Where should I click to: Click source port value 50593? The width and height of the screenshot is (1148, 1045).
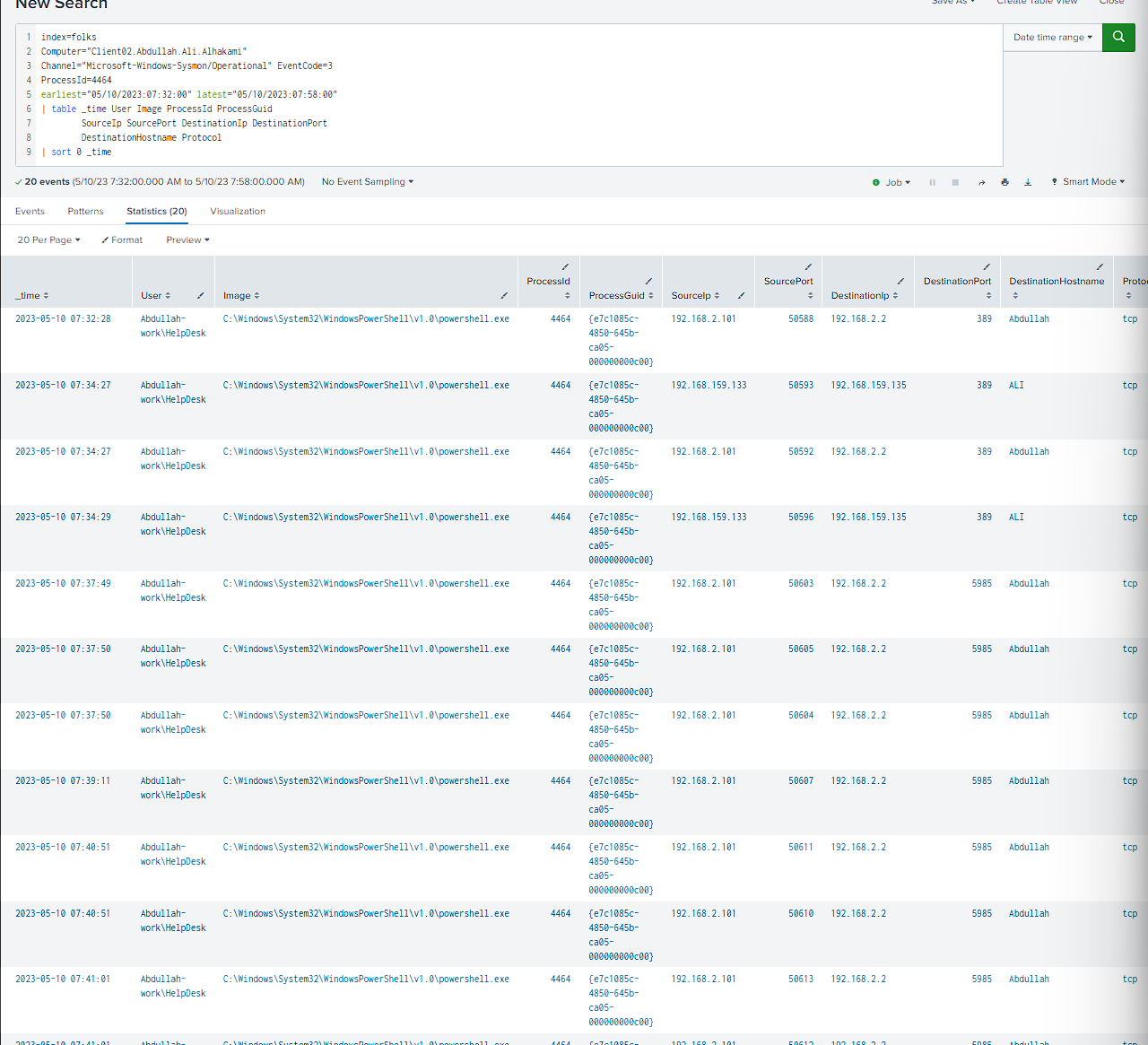coord(801,386)
